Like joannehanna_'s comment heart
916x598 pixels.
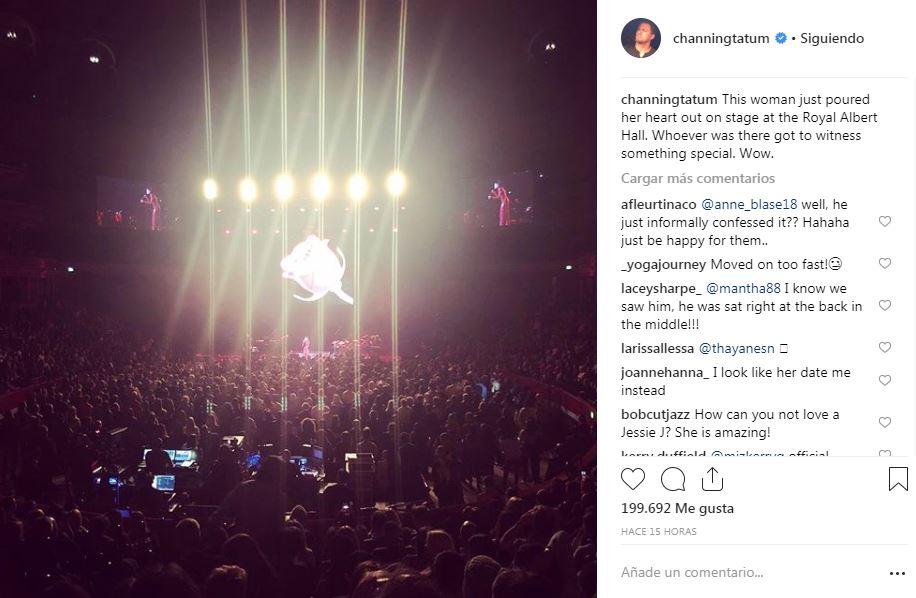(x=885, y=381)
